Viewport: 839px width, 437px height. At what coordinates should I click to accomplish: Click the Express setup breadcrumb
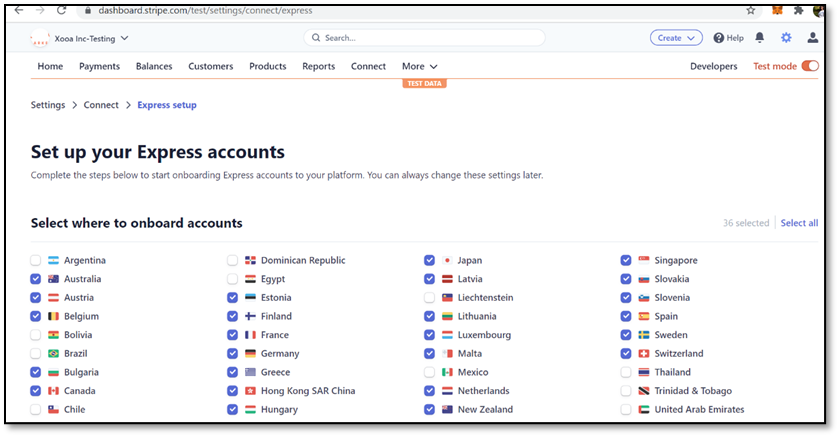tap(167, 105)
